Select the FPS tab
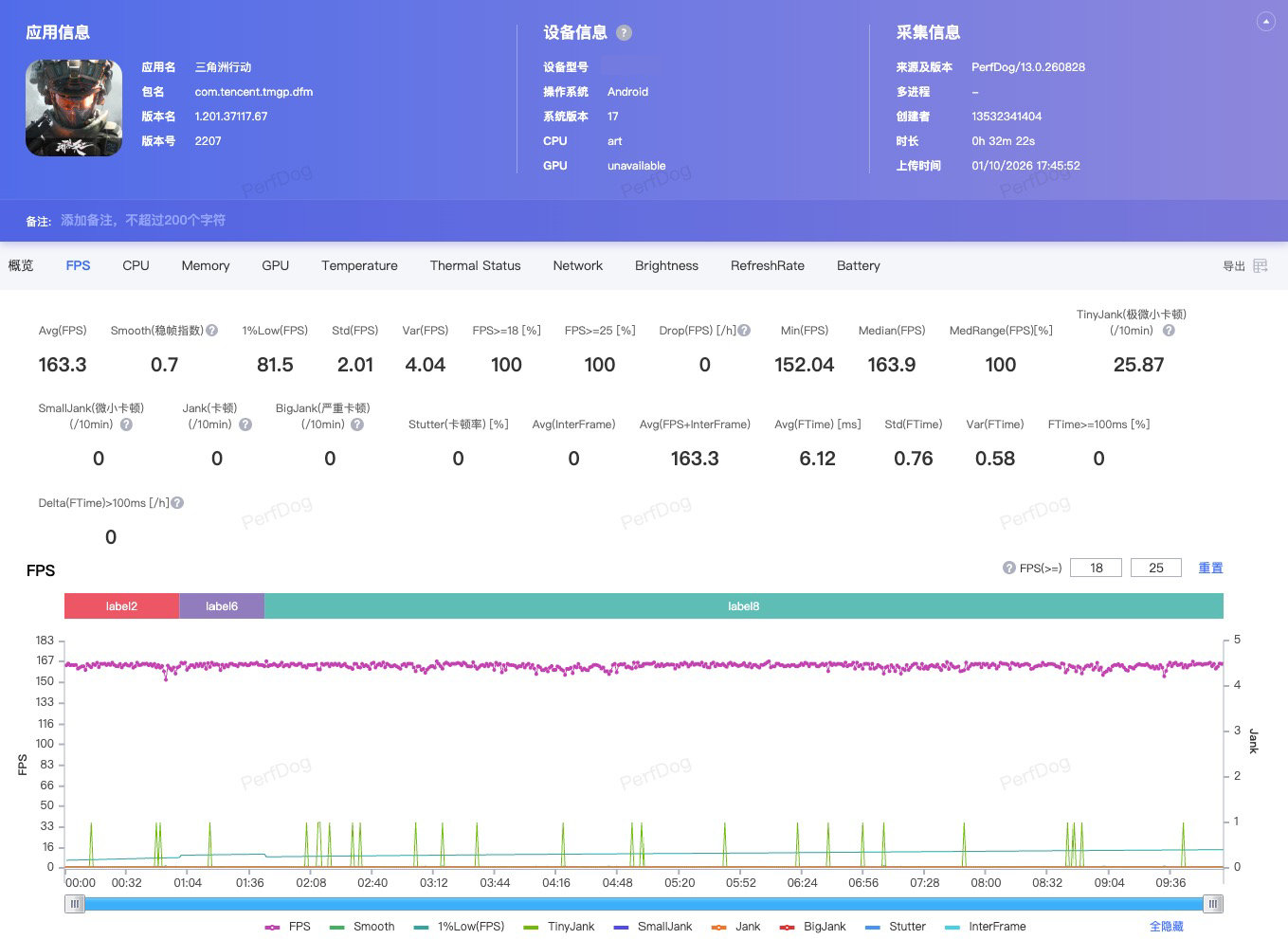 79,266
